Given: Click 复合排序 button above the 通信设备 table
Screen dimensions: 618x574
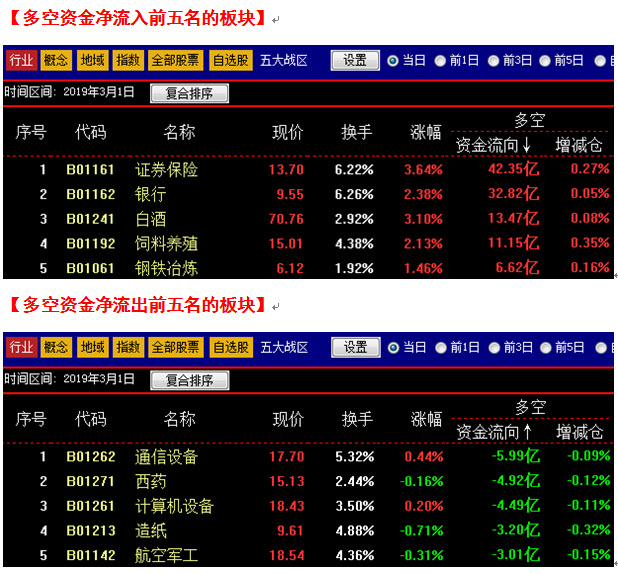Looking at the screenshot, I should click(x=189, y=380).
